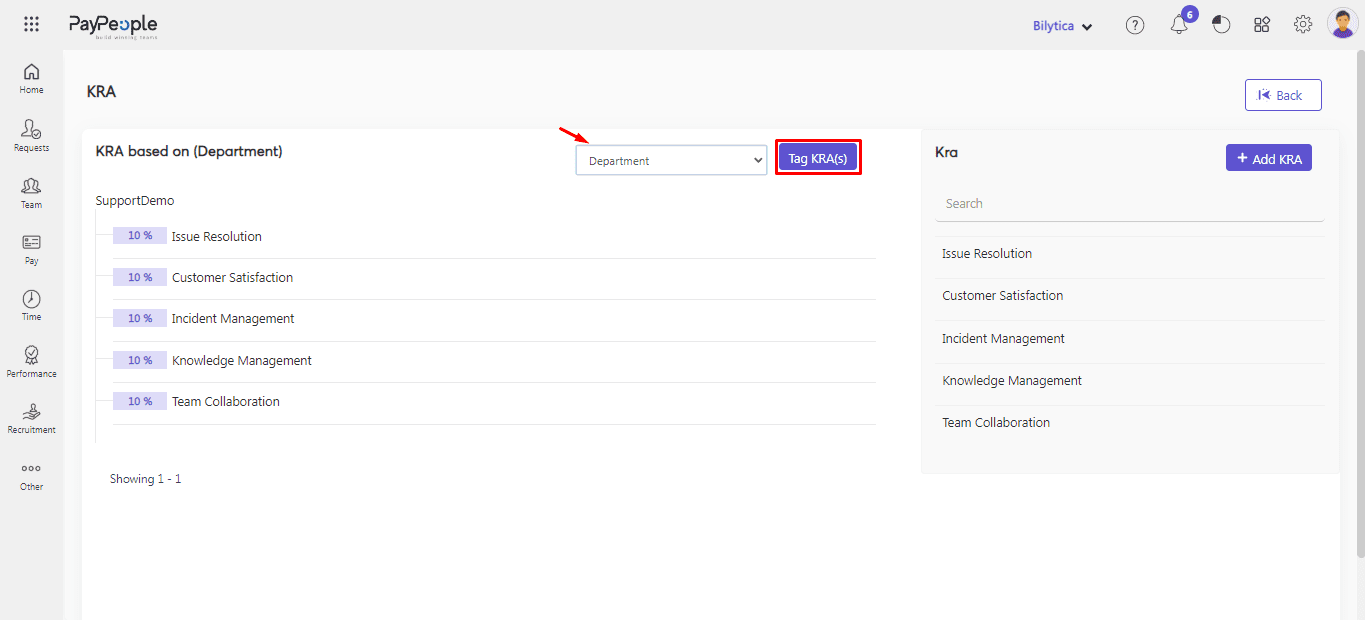The height and width of the screenshot is (620, 1365).
Task: Select Customer Satisfaction in Kra list
Action: tap(1002, 296)
